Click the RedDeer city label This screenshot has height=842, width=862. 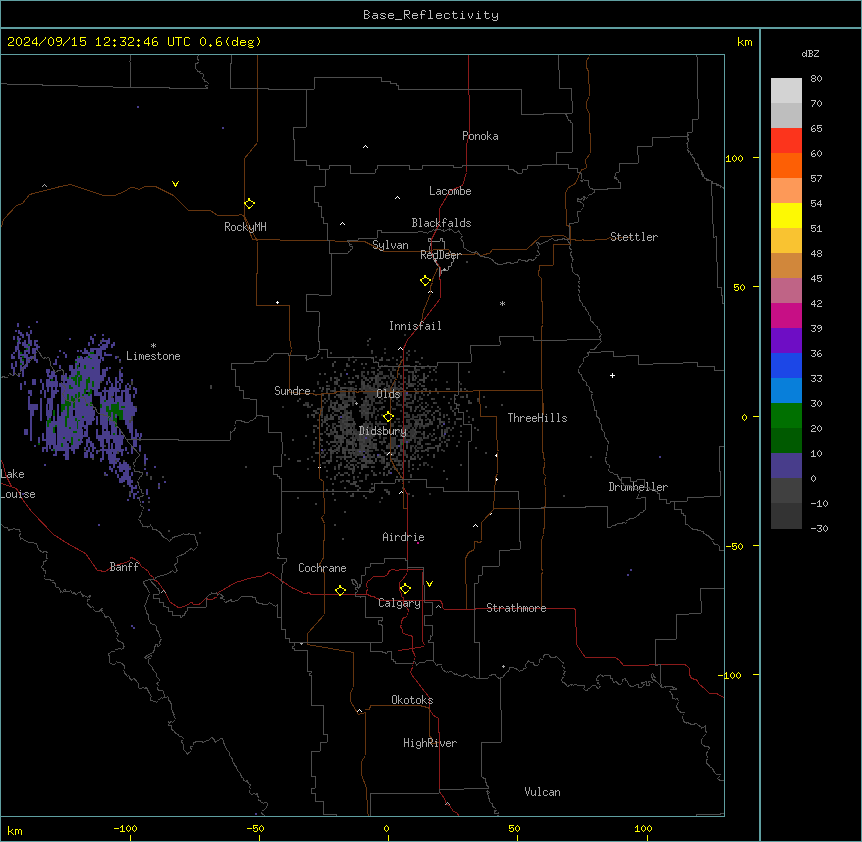tap(440, 255)
